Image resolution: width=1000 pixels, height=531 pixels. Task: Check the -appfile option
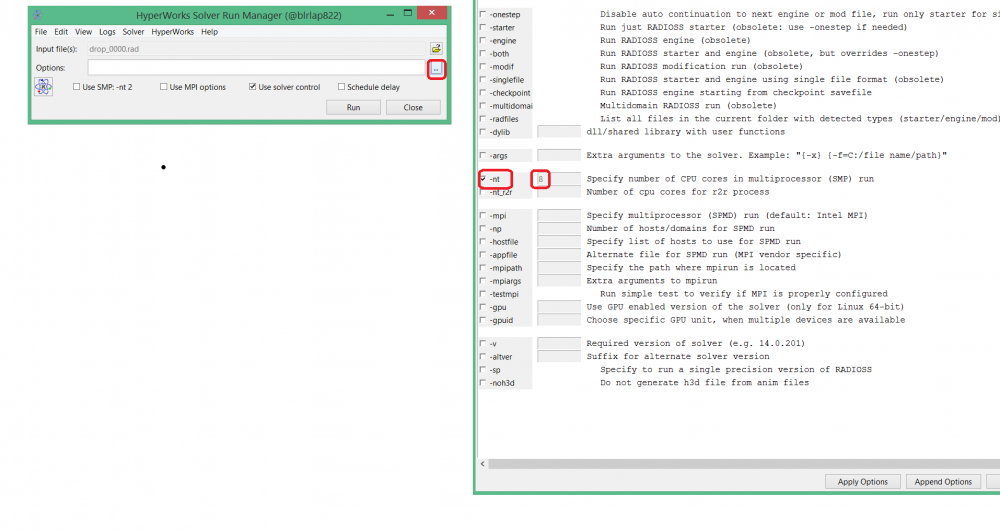click(483, 254)
